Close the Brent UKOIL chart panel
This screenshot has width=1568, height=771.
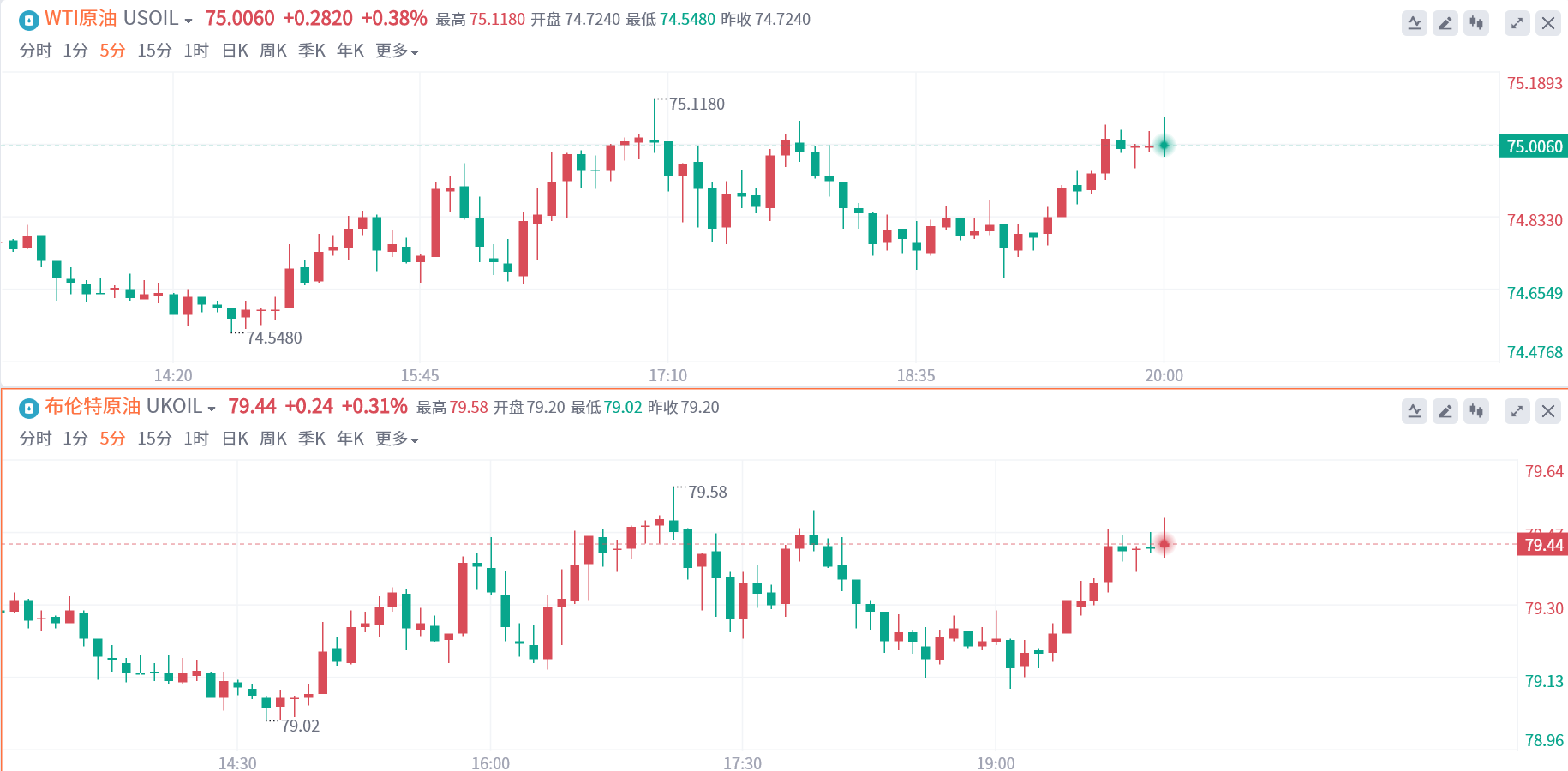(x=1548, y=411)
